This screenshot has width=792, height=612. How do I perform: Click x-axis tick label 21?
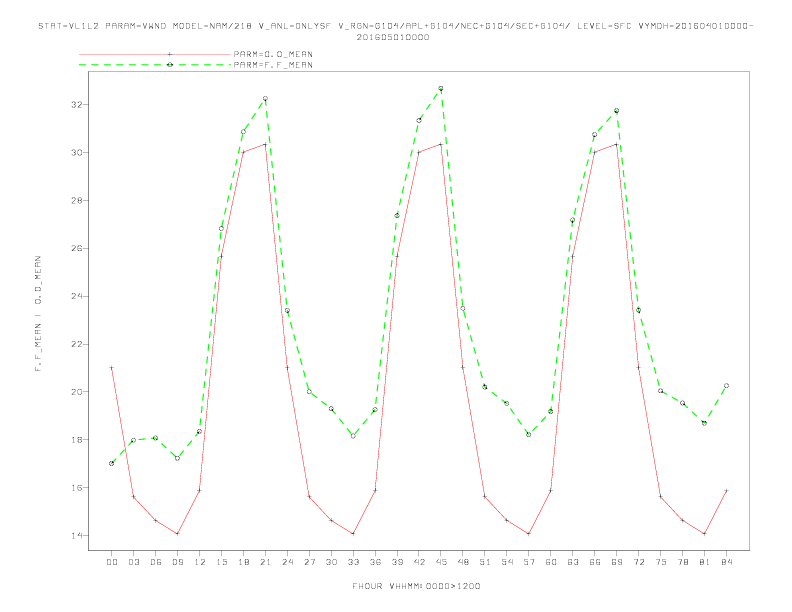265,562
